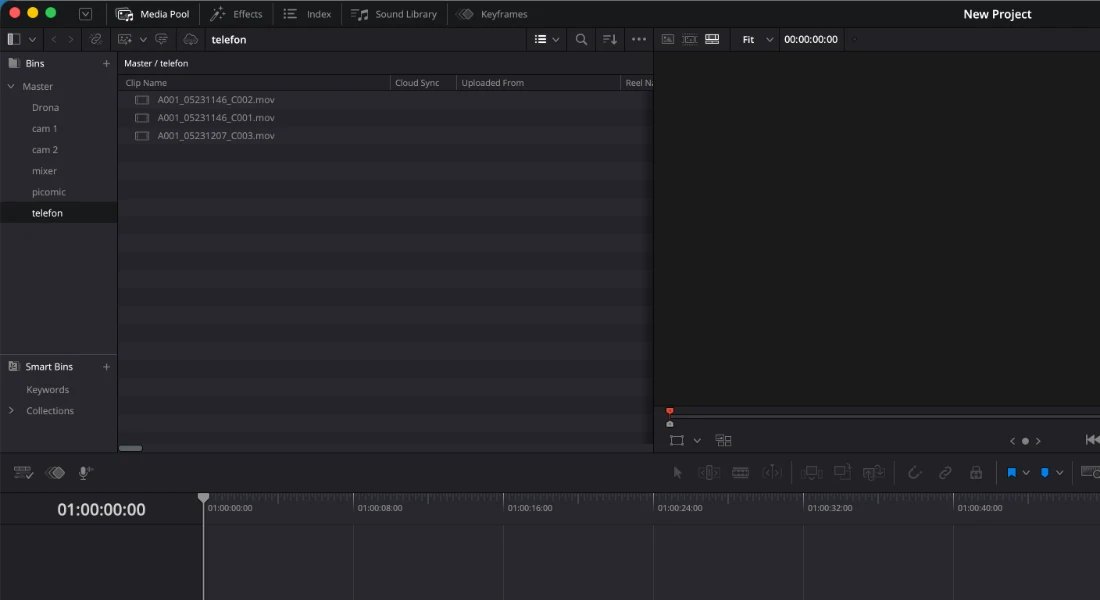Go to the previous marker arrow in viewer
This screenshot has width=1100, height=600.
1012,441
